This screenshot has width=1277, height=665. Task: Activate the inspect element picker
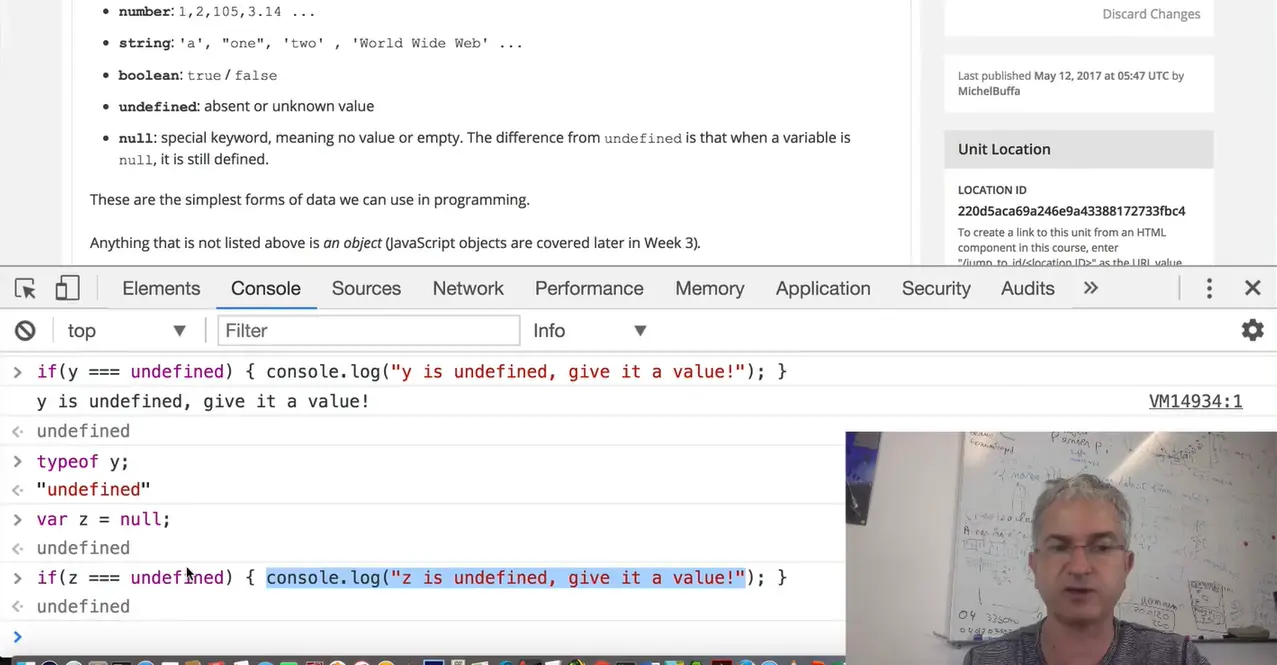pyautogui.click(x=25, y=289)
